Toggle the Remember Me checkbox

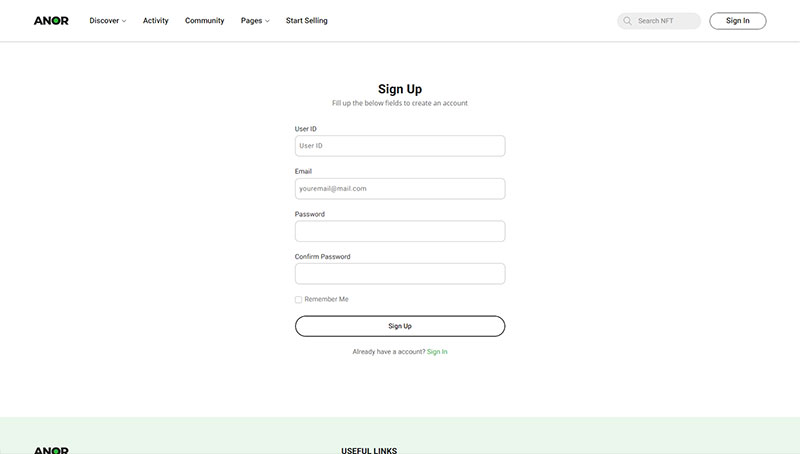click(298, 299)
